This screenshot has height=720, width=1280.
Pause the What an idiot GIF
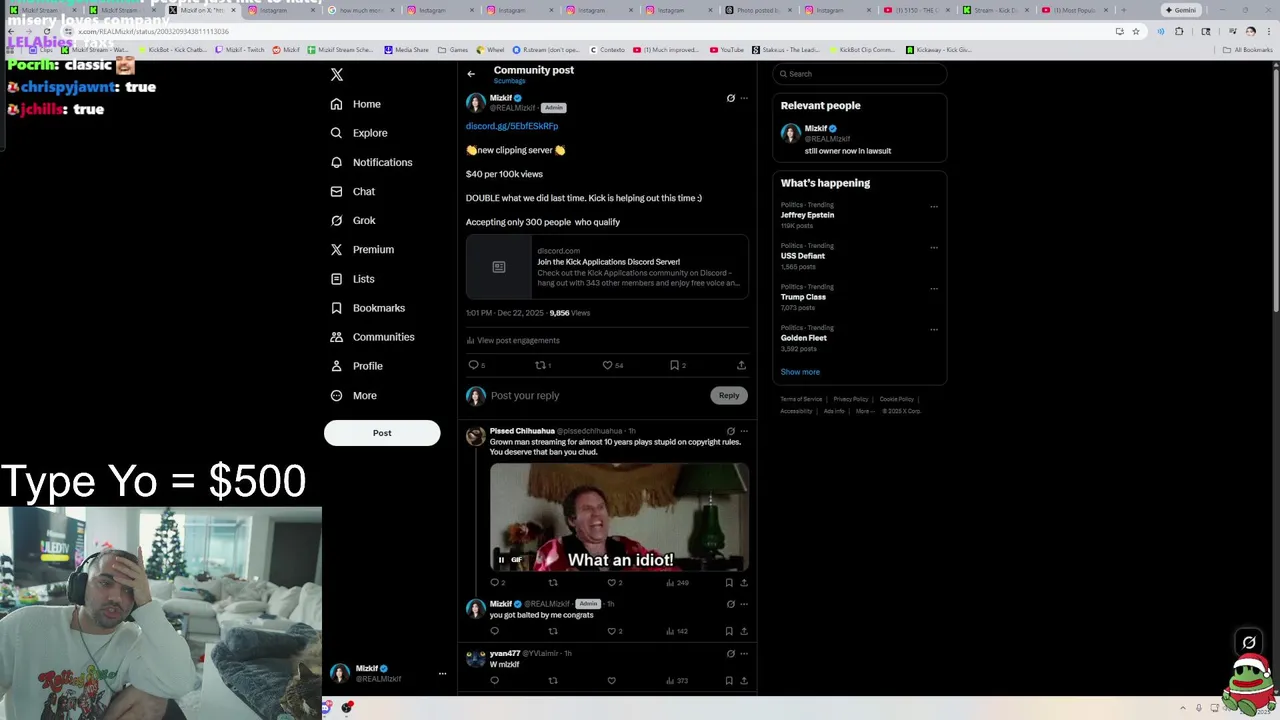501,560
